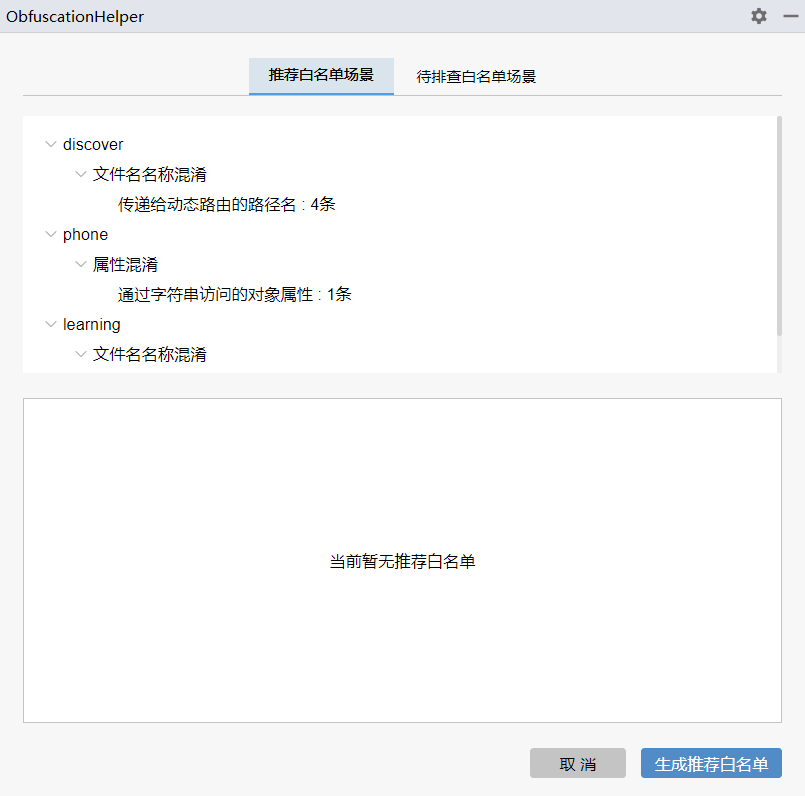Image resolution: width=805 pixels, height=796 pixels.
Task: Collapse the phone node using its chevron
Action: (x=51, y=235)
